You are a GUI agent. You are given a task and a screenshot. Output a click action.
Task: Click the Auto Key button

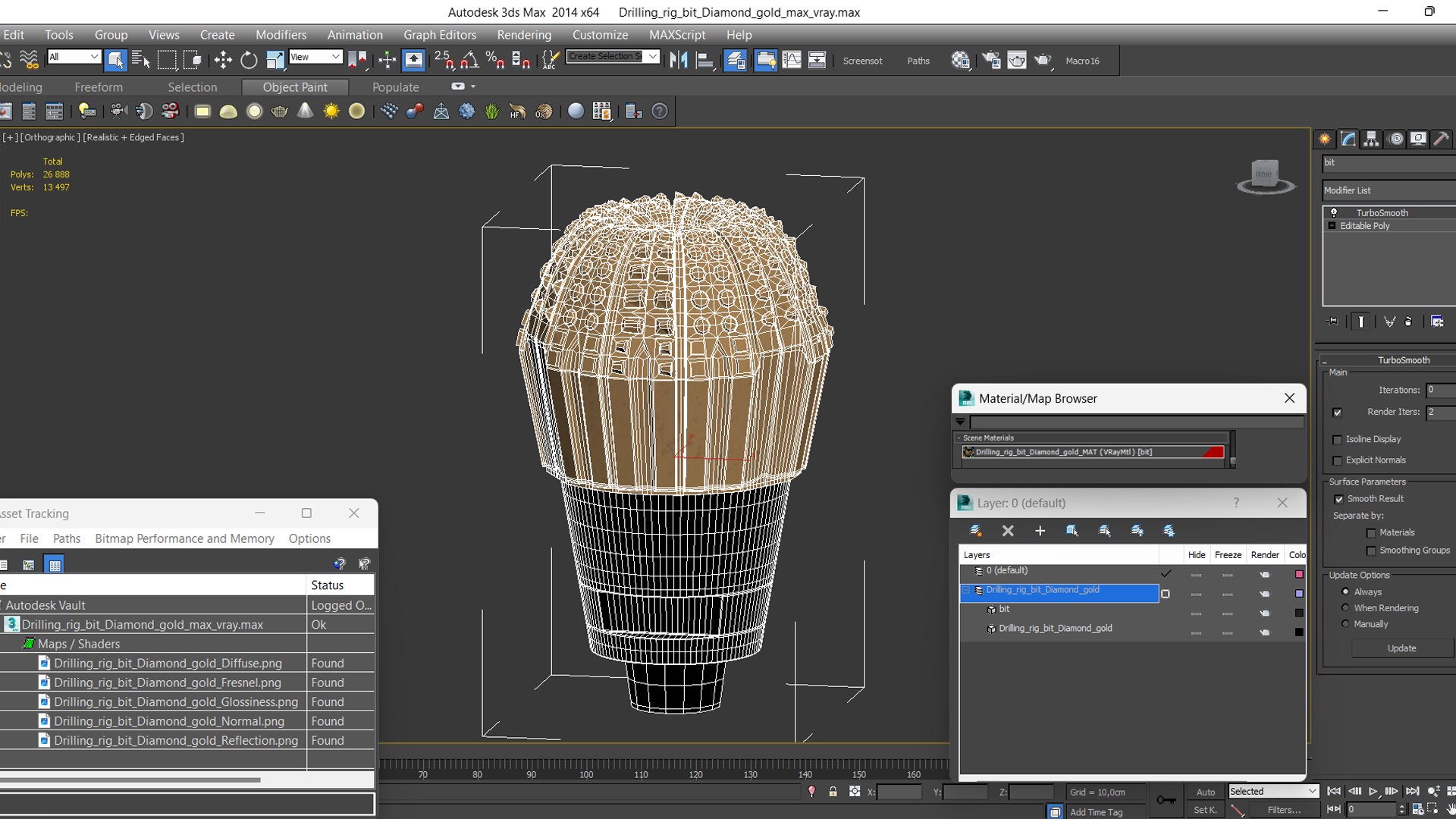(1205, 792)
